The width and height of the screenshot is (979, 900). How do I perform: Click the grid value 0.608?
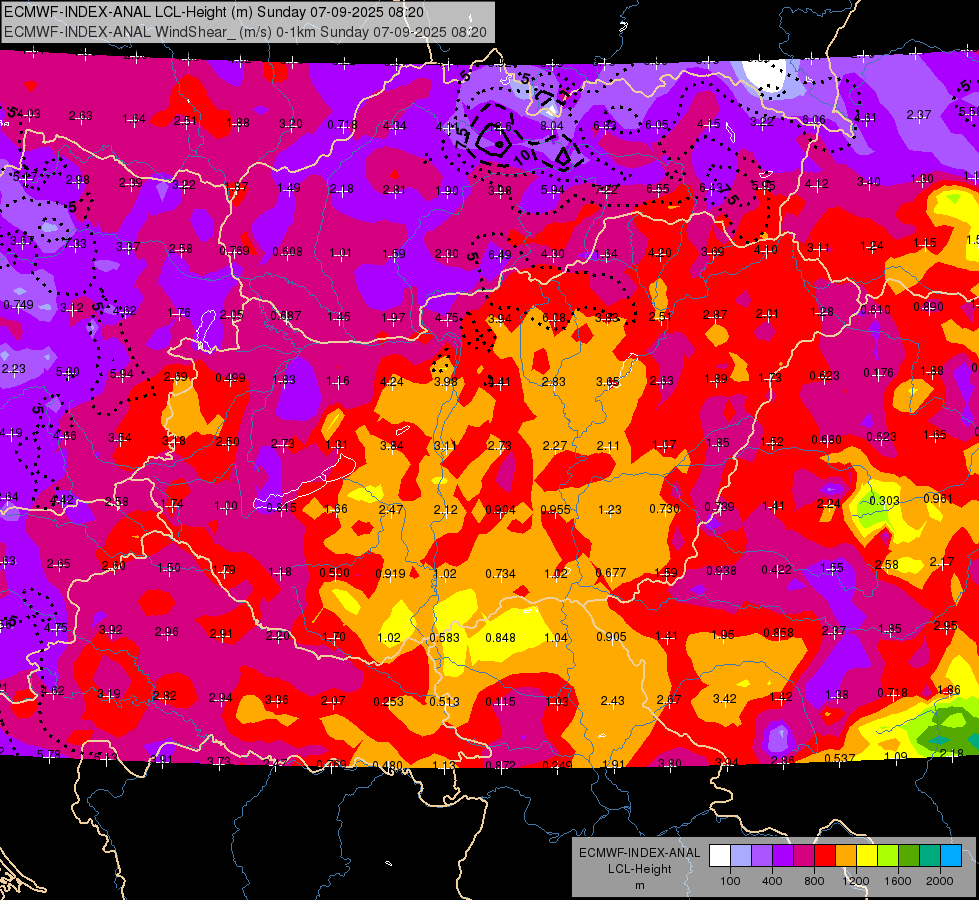pyautogui.click(x=288, y=252)
